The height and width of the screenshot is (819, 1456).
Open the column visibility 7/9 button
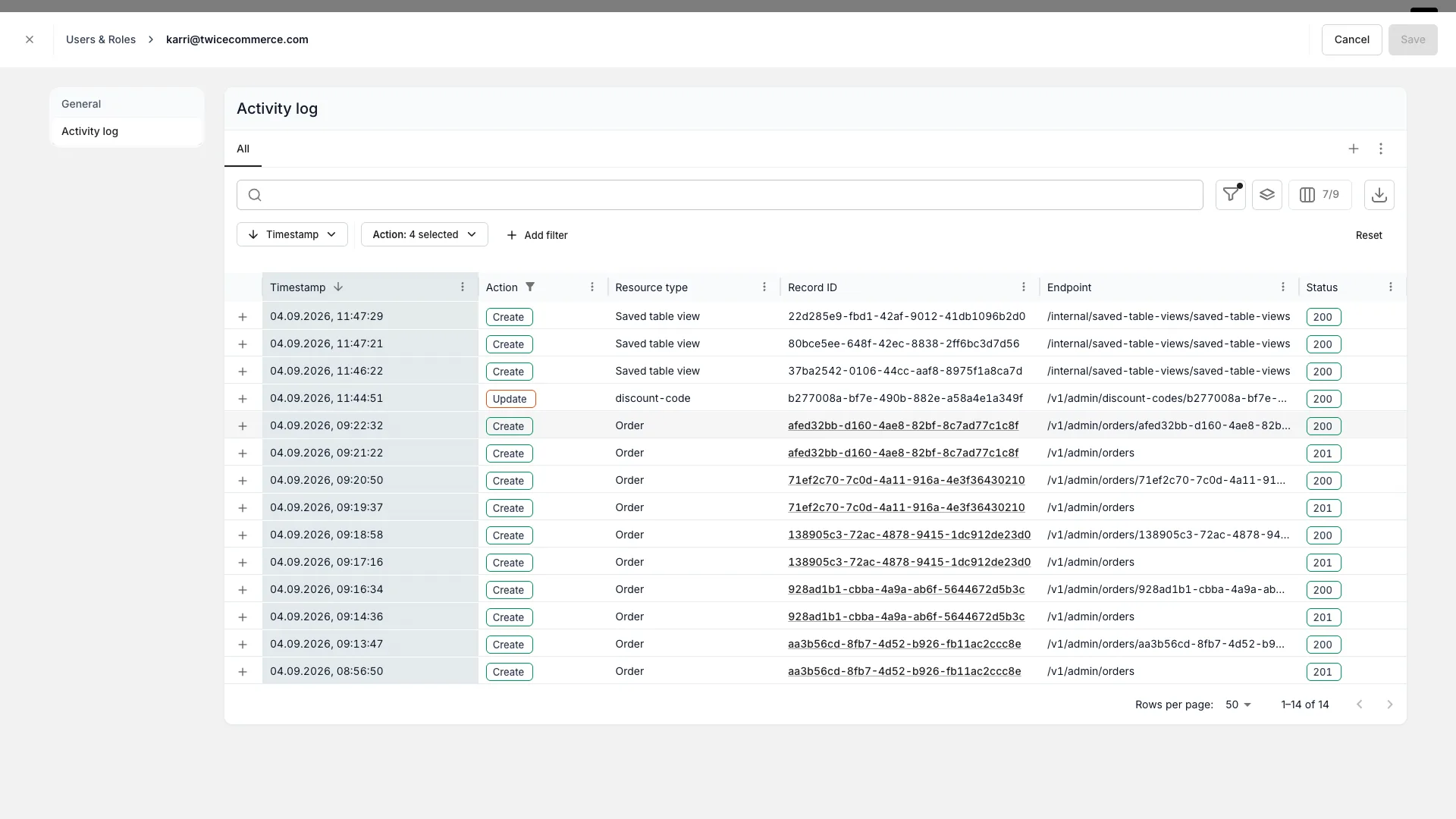click(x=1319, y=195)
